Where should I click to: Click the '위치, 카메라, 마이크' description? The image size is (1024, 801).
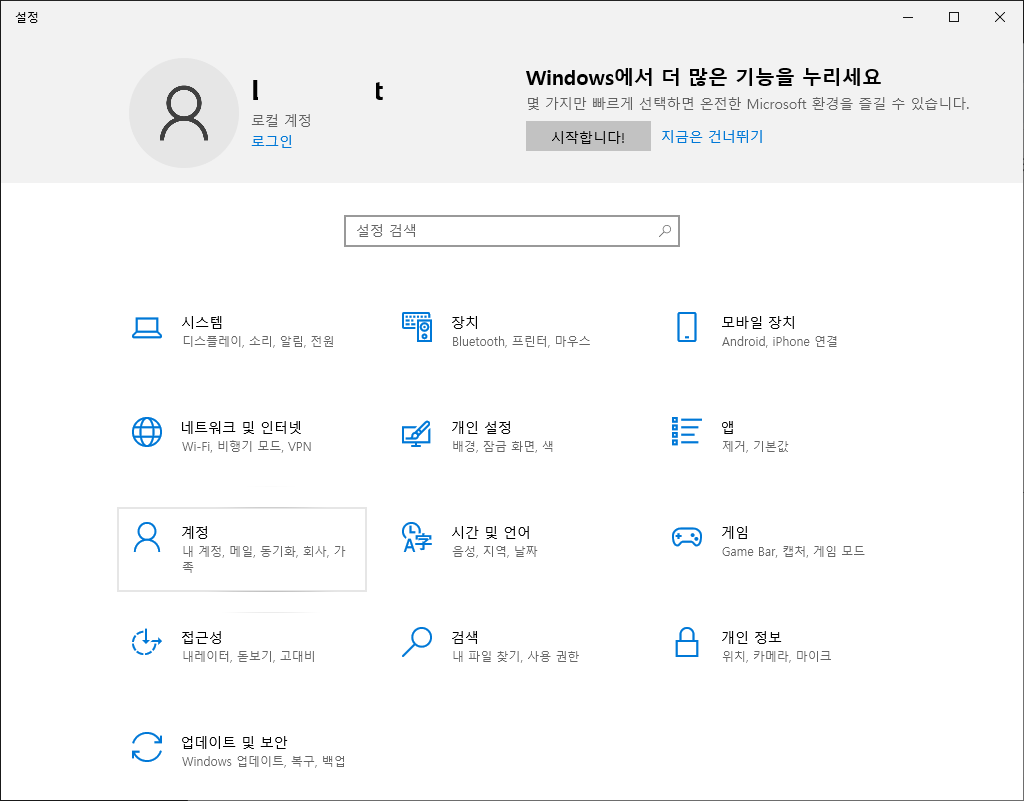click(x=776, y=656)
